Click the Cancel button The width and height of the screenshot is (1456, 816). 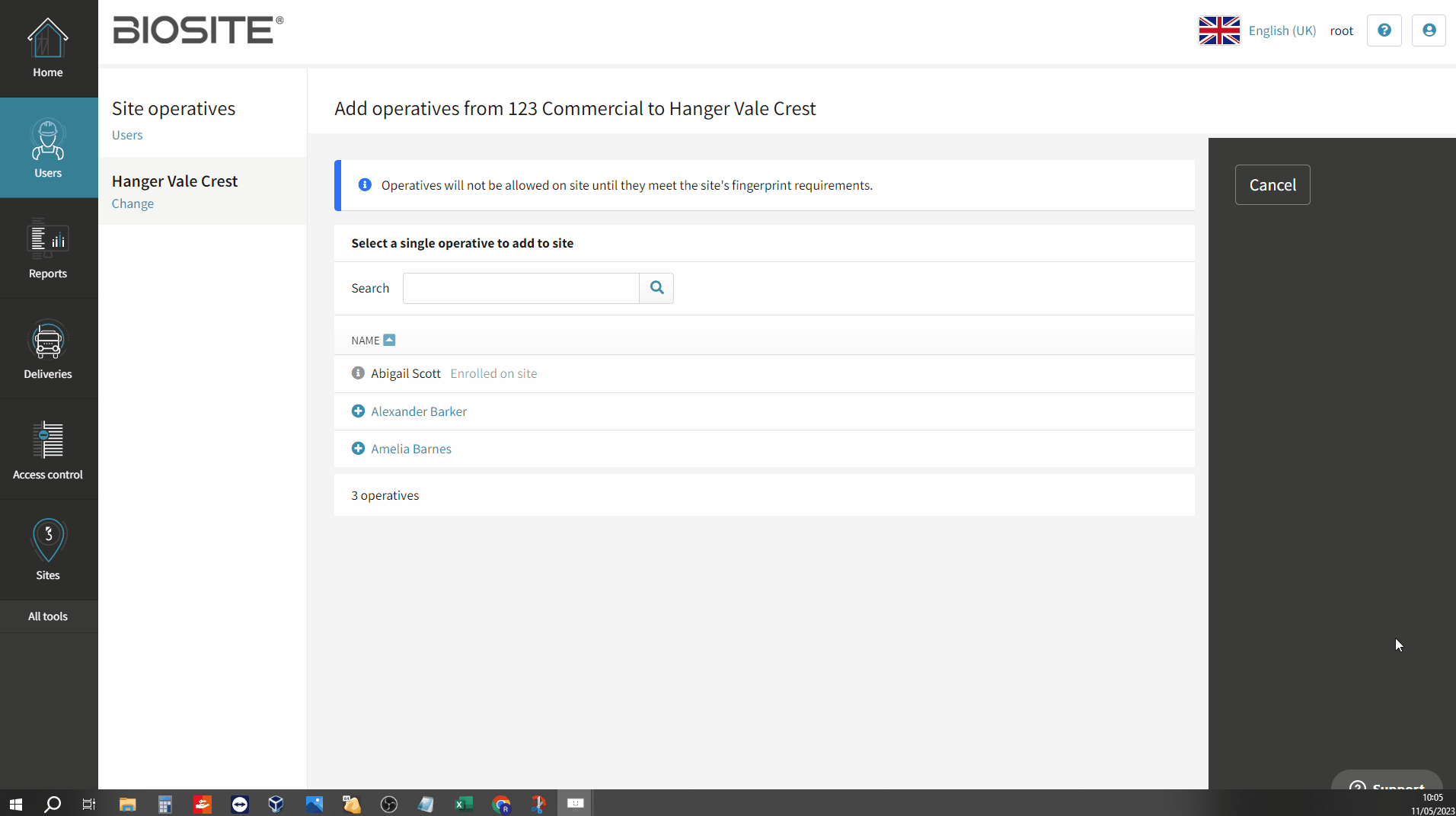[1272, 185]
